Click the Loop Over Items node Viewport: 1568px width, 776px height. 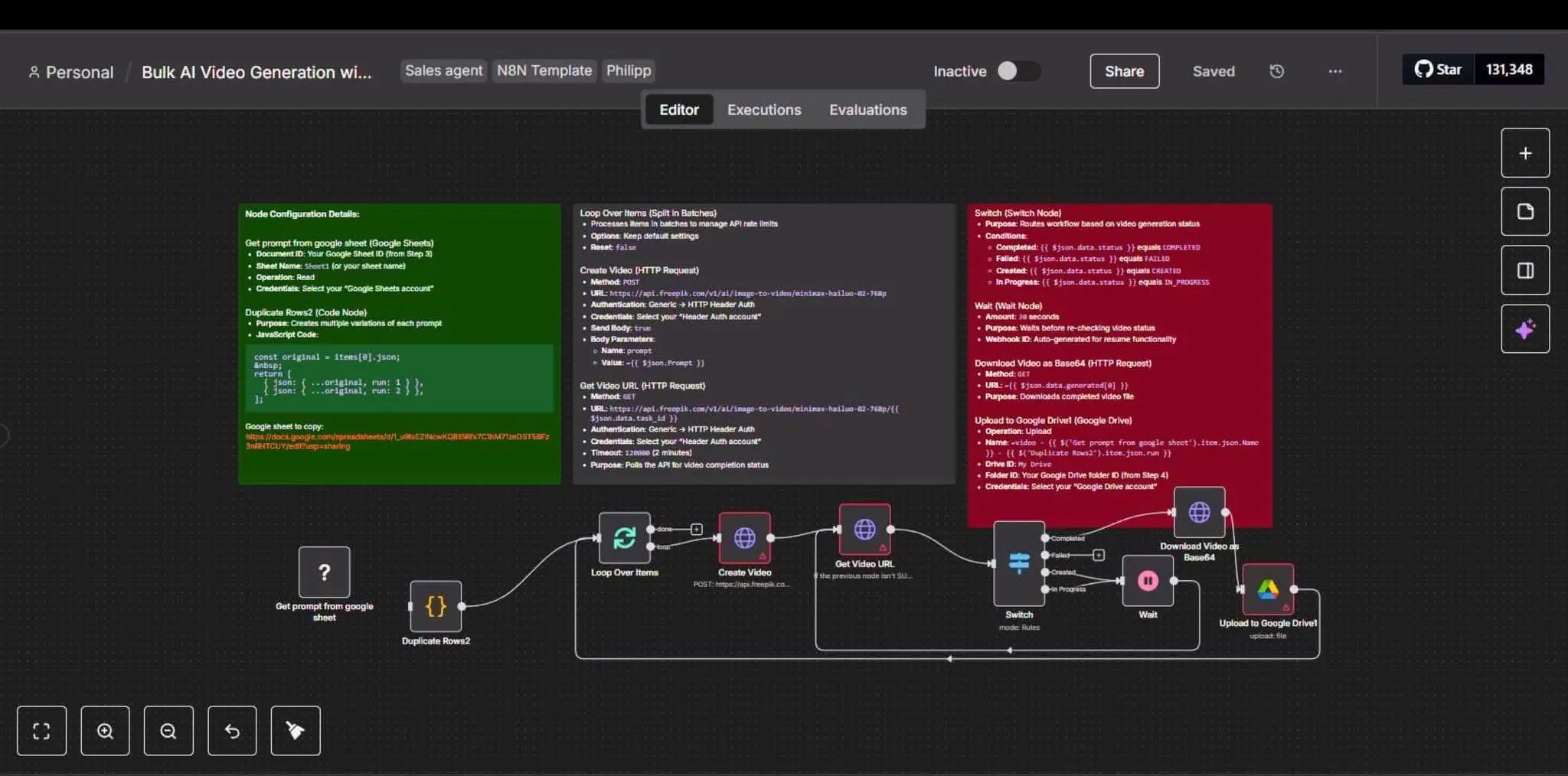click(x=624, y=538)
